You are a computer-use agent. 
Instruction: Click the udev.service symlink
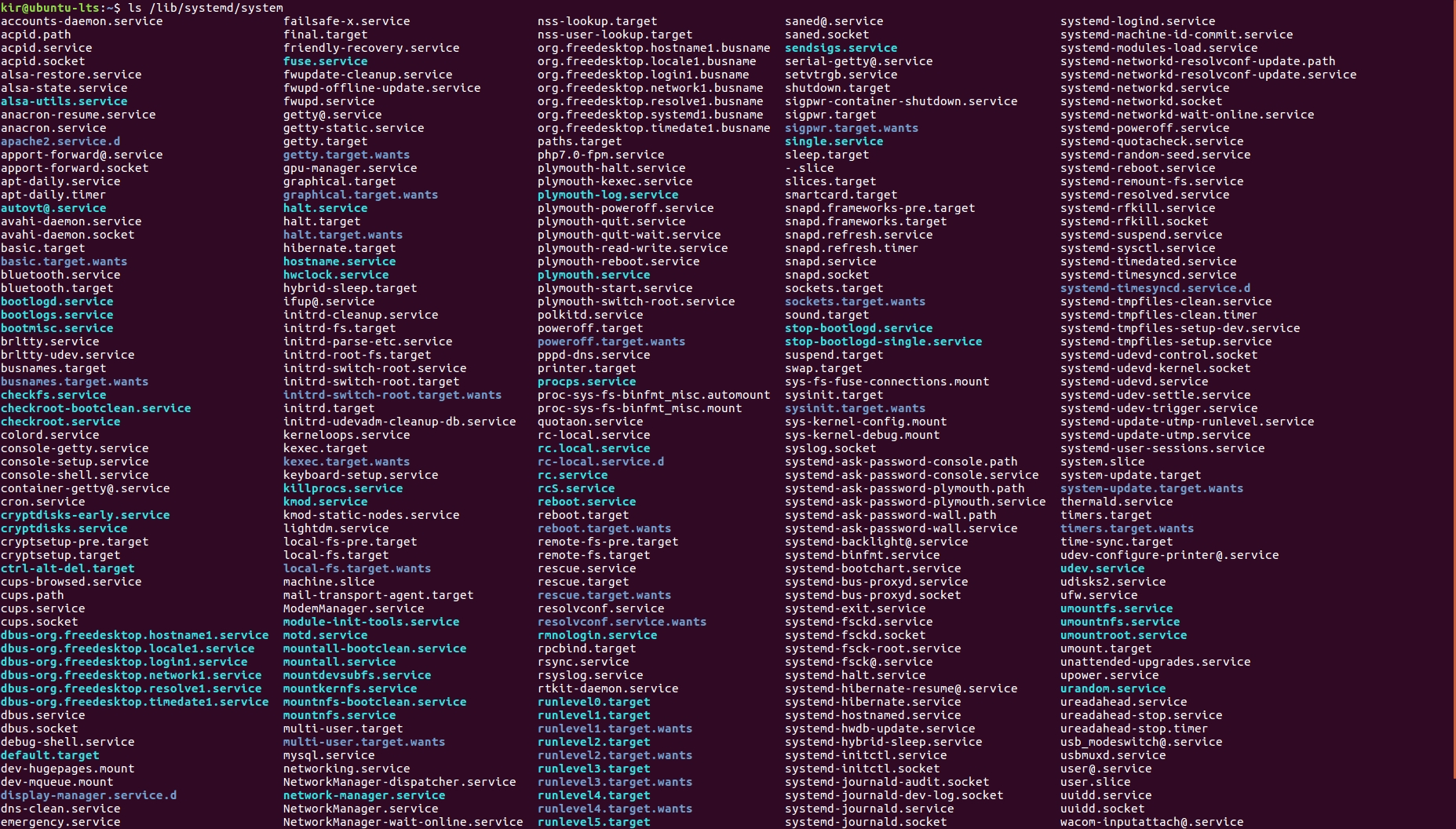[x=1103, y=568]
